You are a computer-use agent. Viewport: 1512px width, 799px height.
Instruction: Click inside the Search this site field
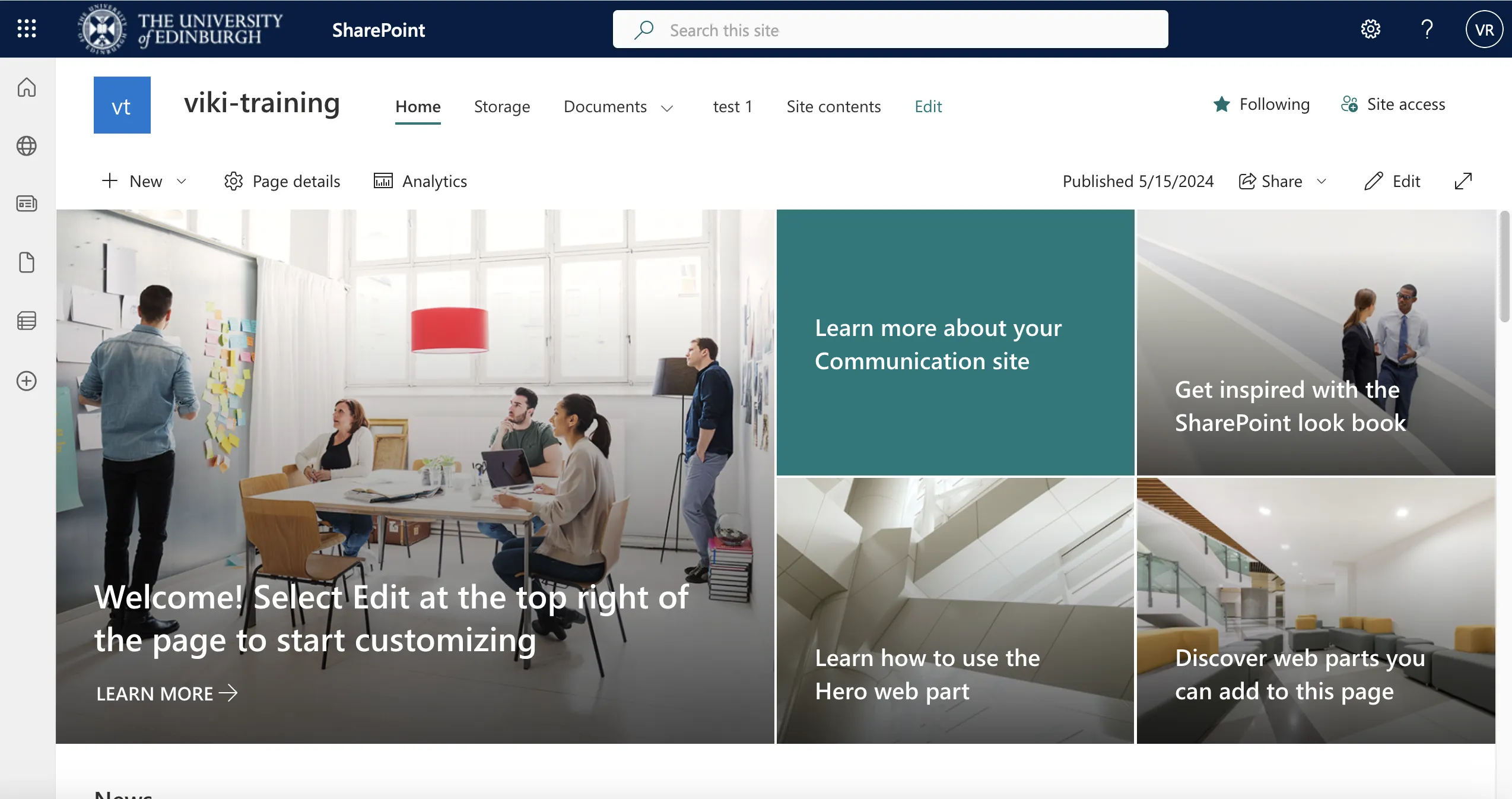pyautogui.click(x=831, y=29)
